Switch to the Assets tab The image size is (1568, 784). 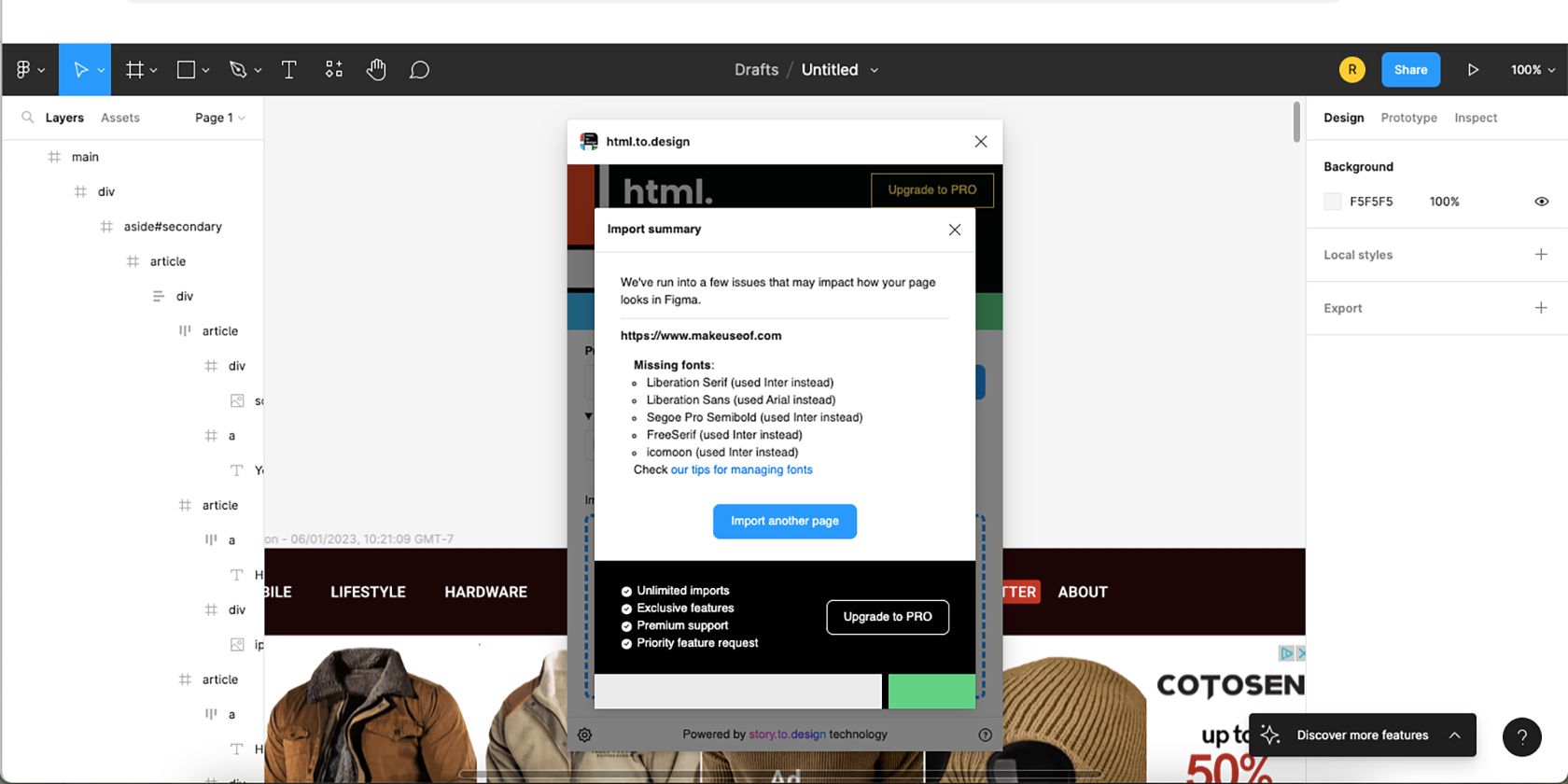pos(120,118)
